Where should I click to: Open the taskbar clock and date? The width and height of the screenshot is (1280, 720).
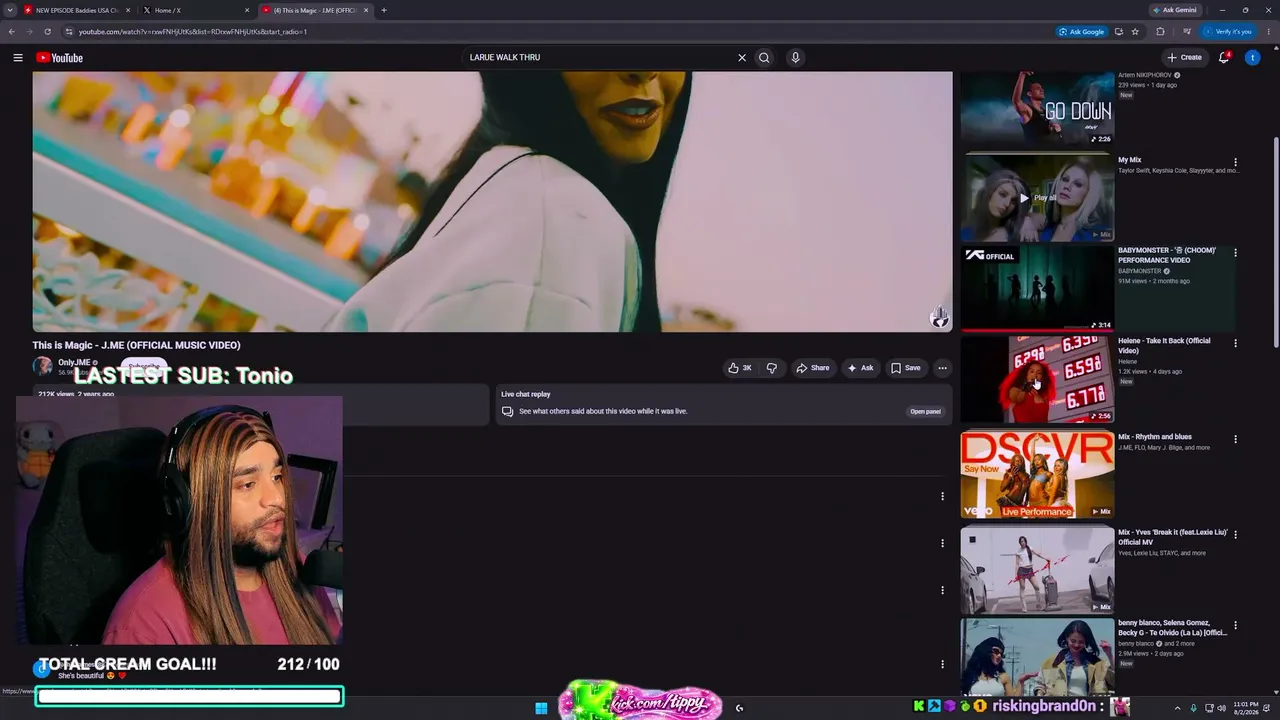coord(1245,708)
